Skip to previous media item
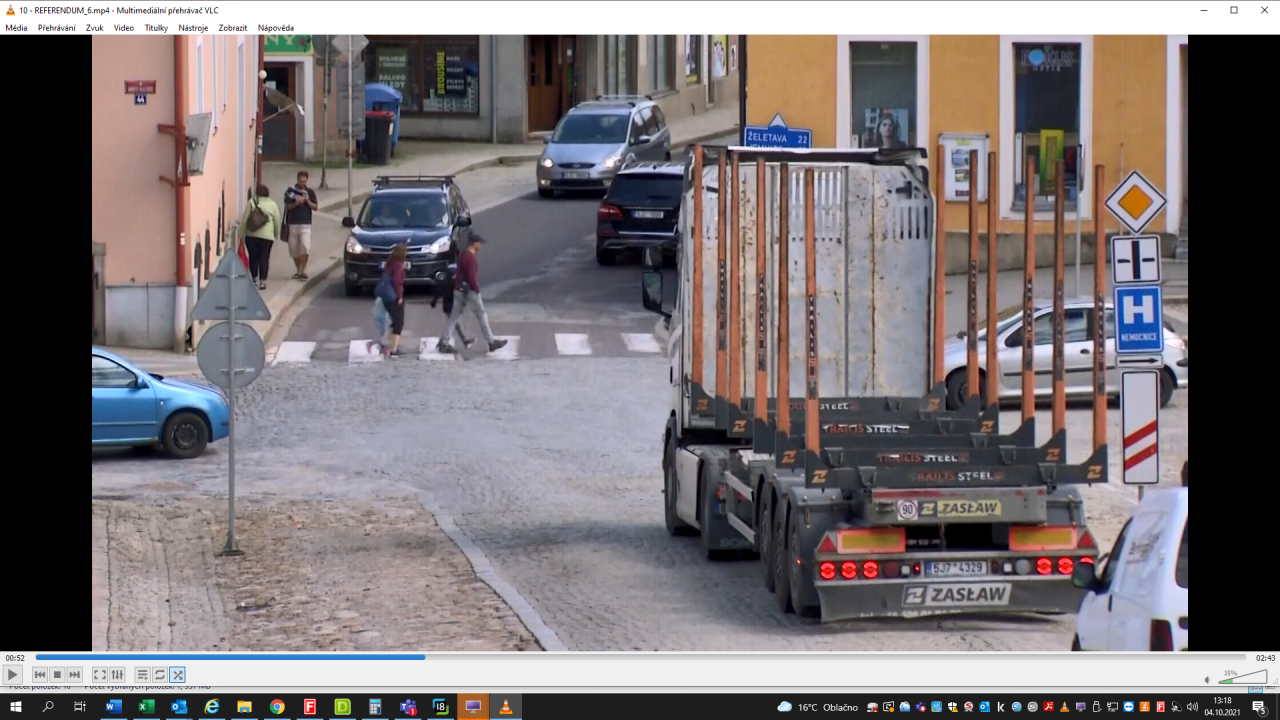This screenshot has width=1280, height=720. 40,675
